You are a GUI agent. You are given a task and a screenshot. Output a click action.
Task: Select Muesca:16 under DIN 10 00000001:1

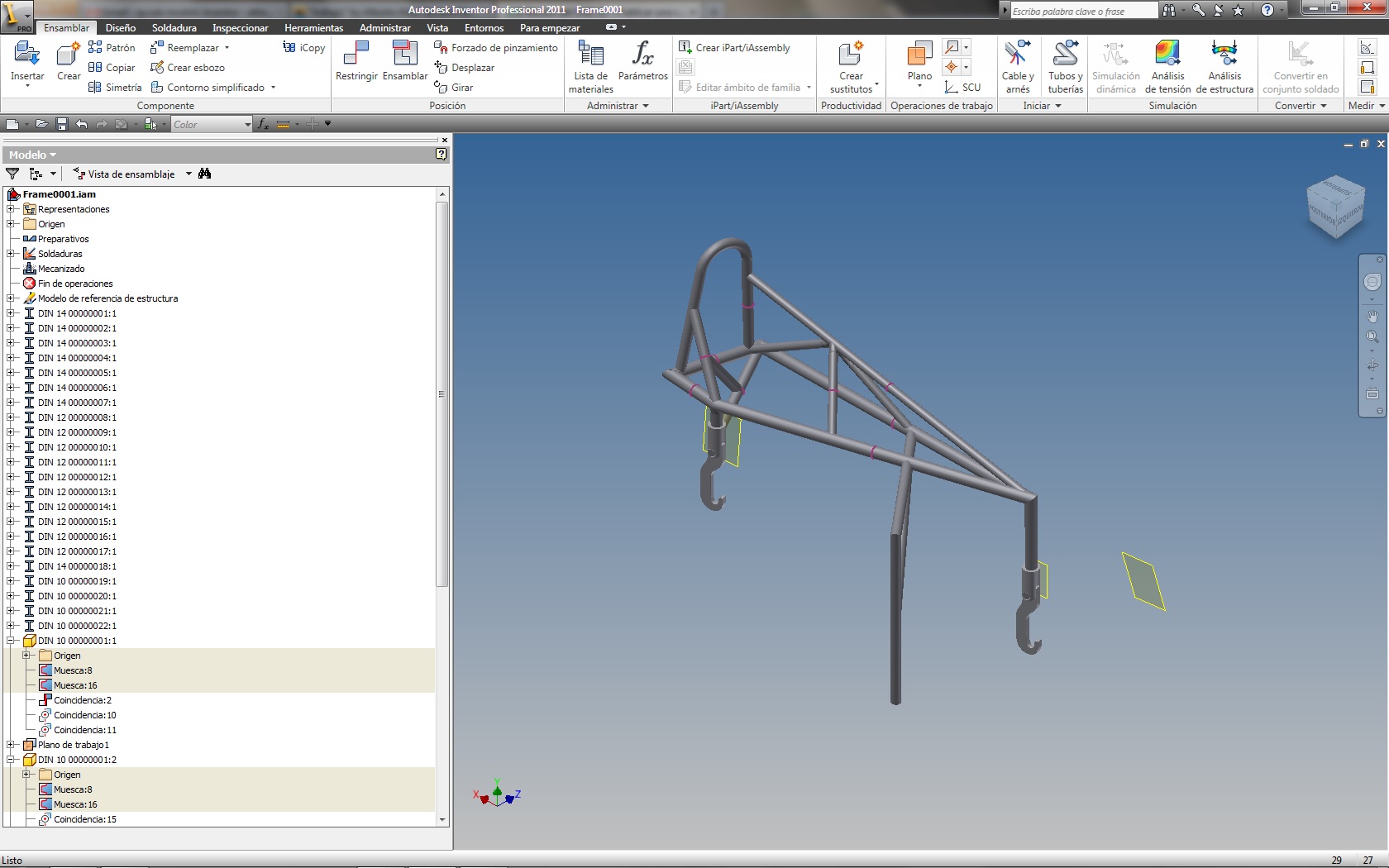pos(75,685)
